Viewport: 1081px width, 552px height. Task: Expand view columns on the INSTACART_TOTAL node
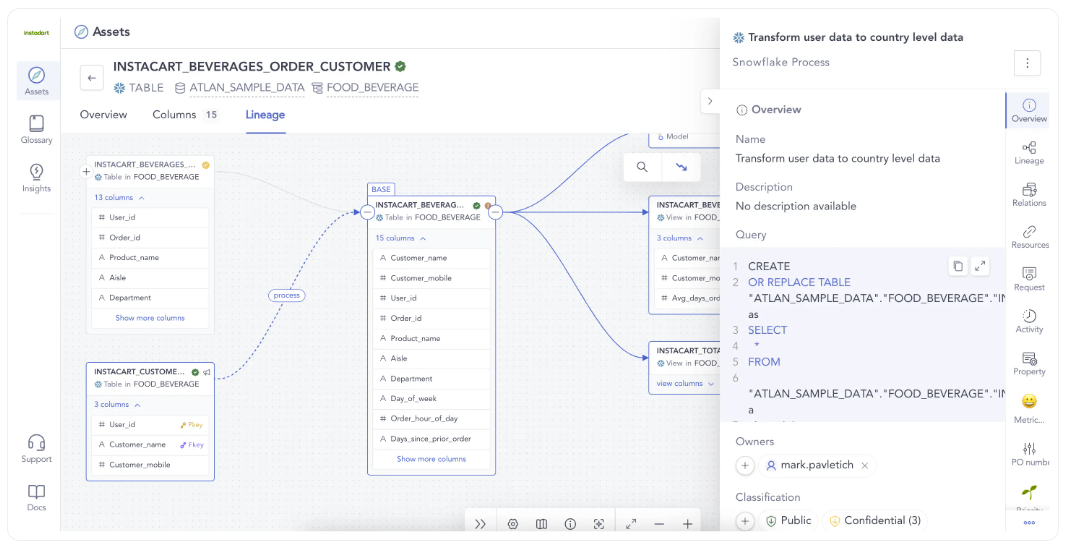[x=685, y=383]
